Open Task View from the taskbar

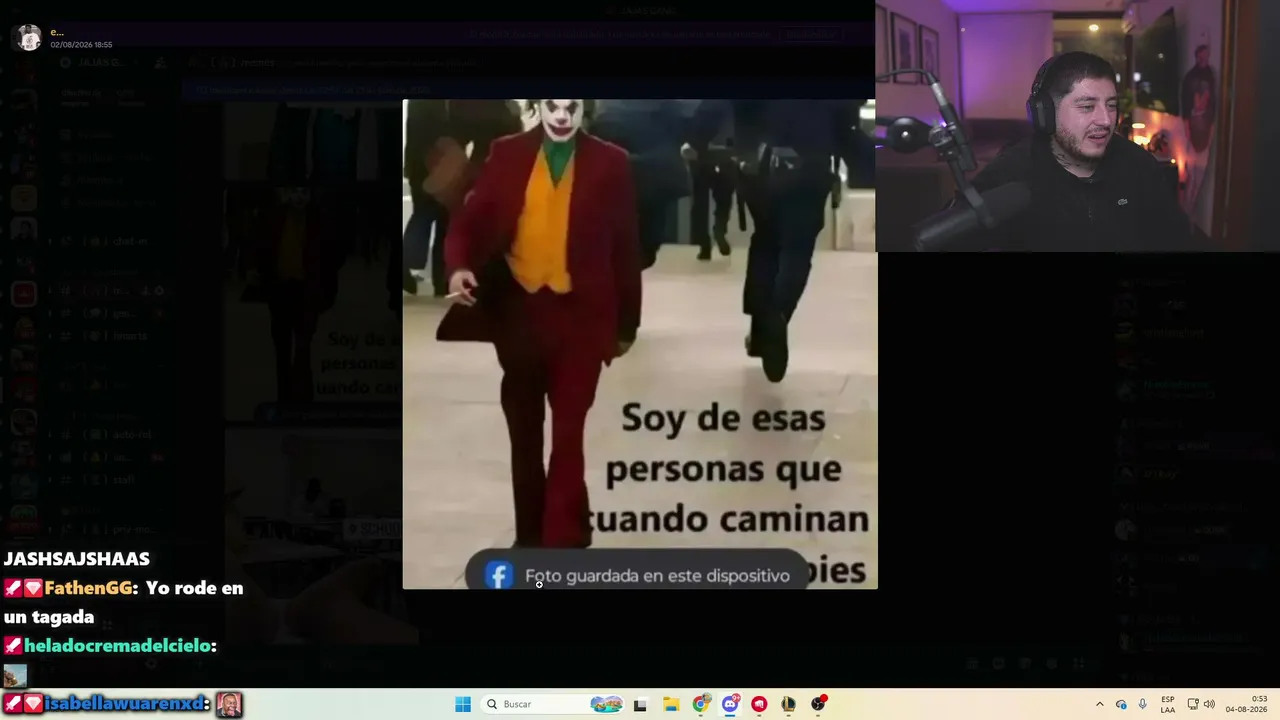(640, 704)
